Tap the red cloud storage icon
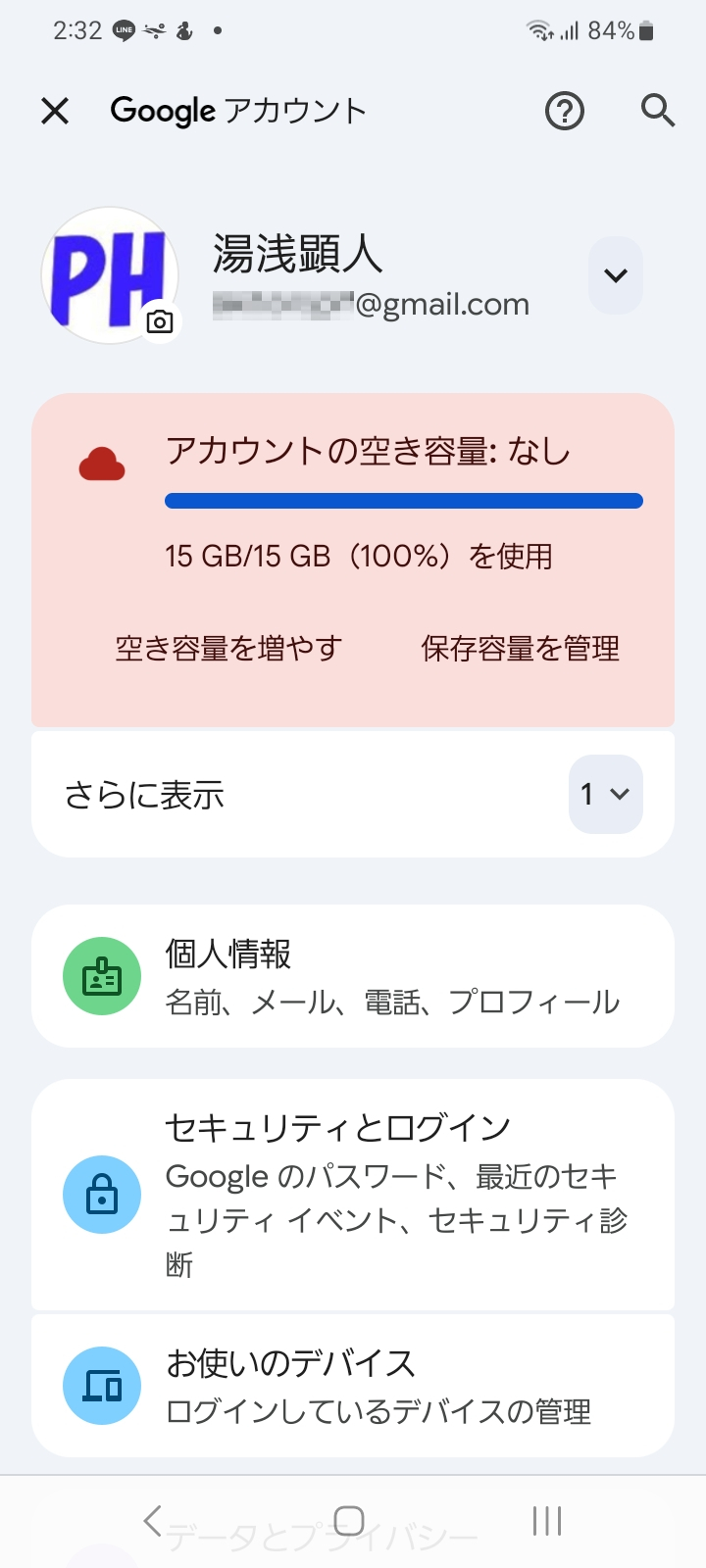This screenshot has width=706, height=1568. point(102,464)
